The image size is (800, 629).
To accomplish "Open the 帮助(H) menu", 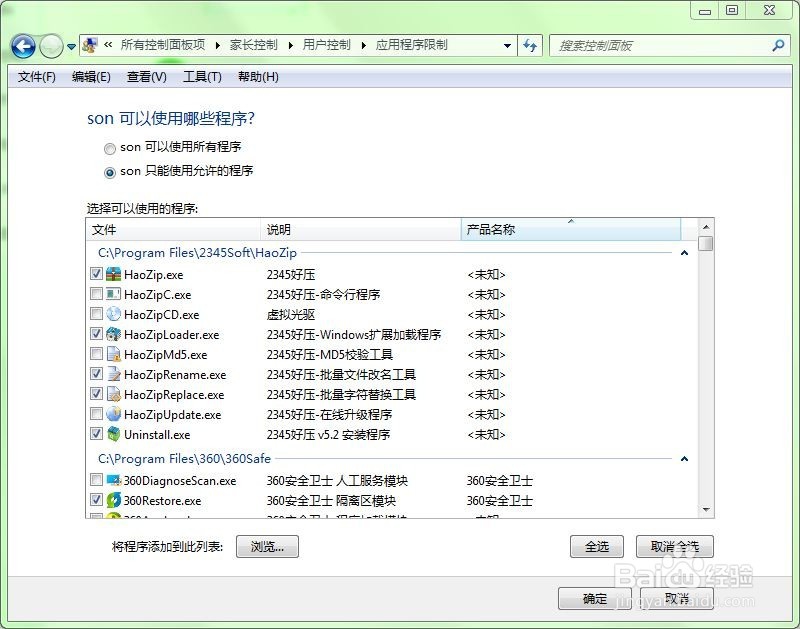I will [258, 77].
